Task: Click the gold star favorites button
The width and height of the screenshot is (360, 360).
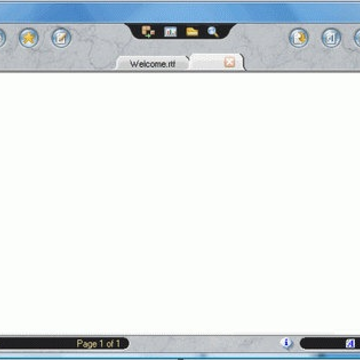Action: tap(29, 38)
